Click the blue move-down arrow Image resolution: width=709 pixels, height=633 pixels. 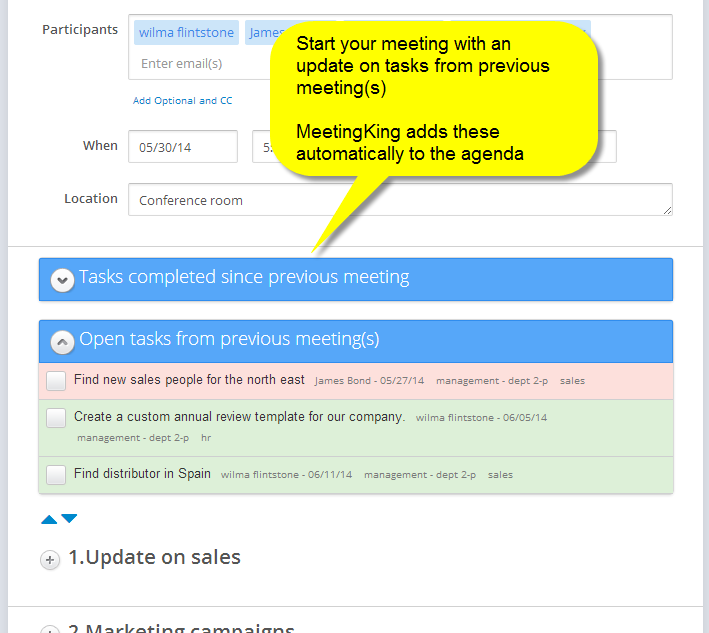[x=69, y=519]
